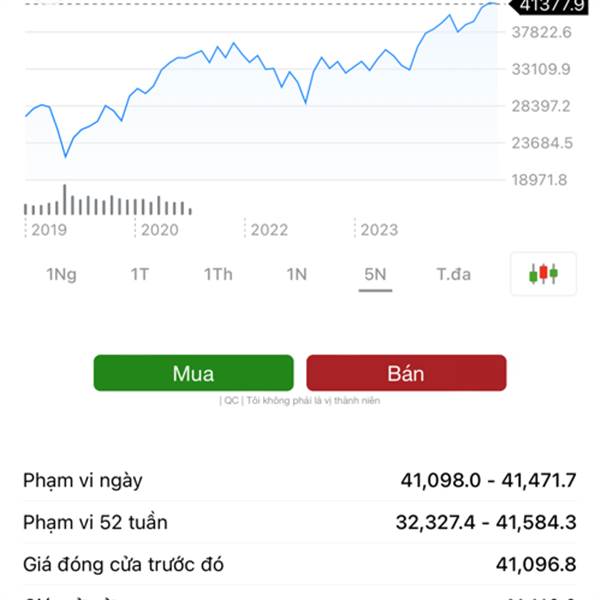Tap the current price tag 41377.9
600x600 pixels.
547,6
